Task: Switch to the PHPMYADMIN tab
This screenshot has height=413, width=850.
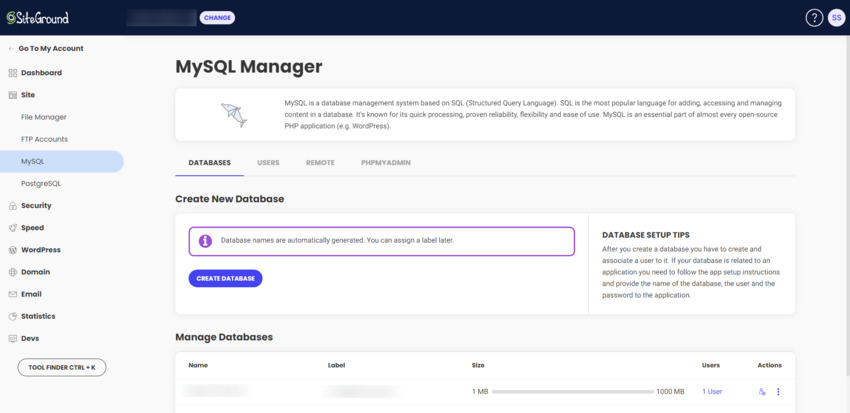Action: coord(386,163)
